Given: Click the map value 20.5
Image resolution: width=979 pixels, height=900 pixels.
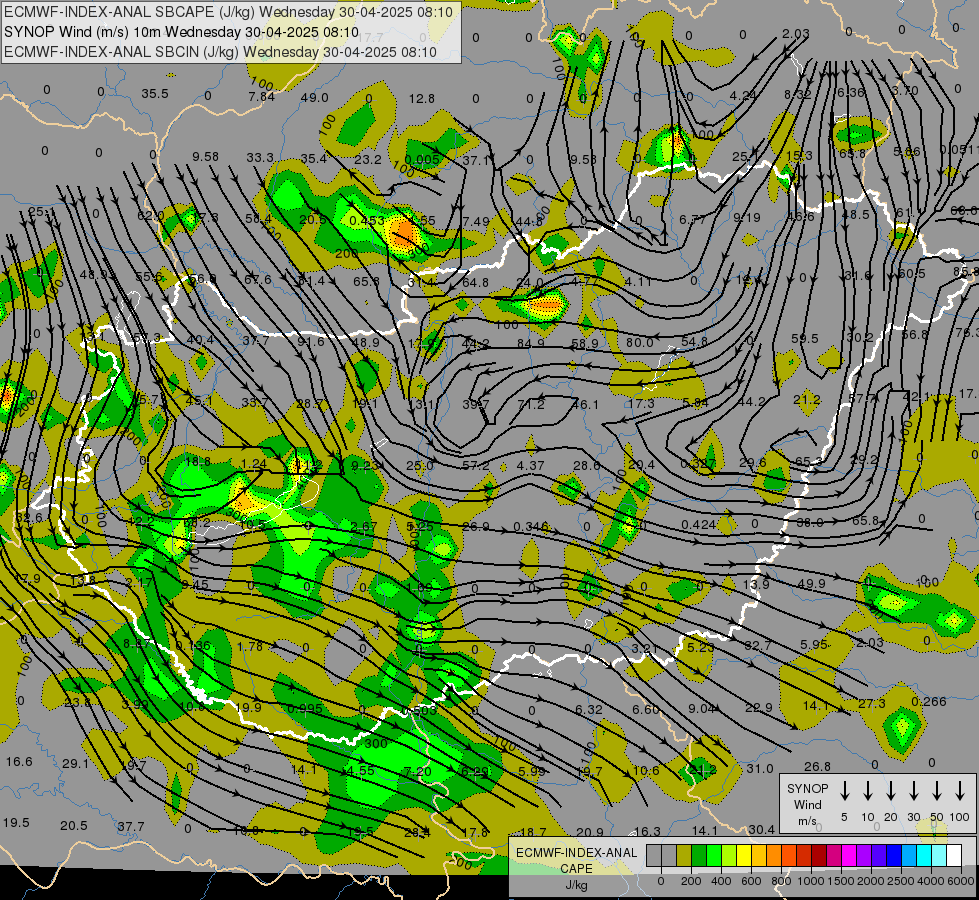Looking at the screenshot, I should pyautogui.click(x=74, y=826).
